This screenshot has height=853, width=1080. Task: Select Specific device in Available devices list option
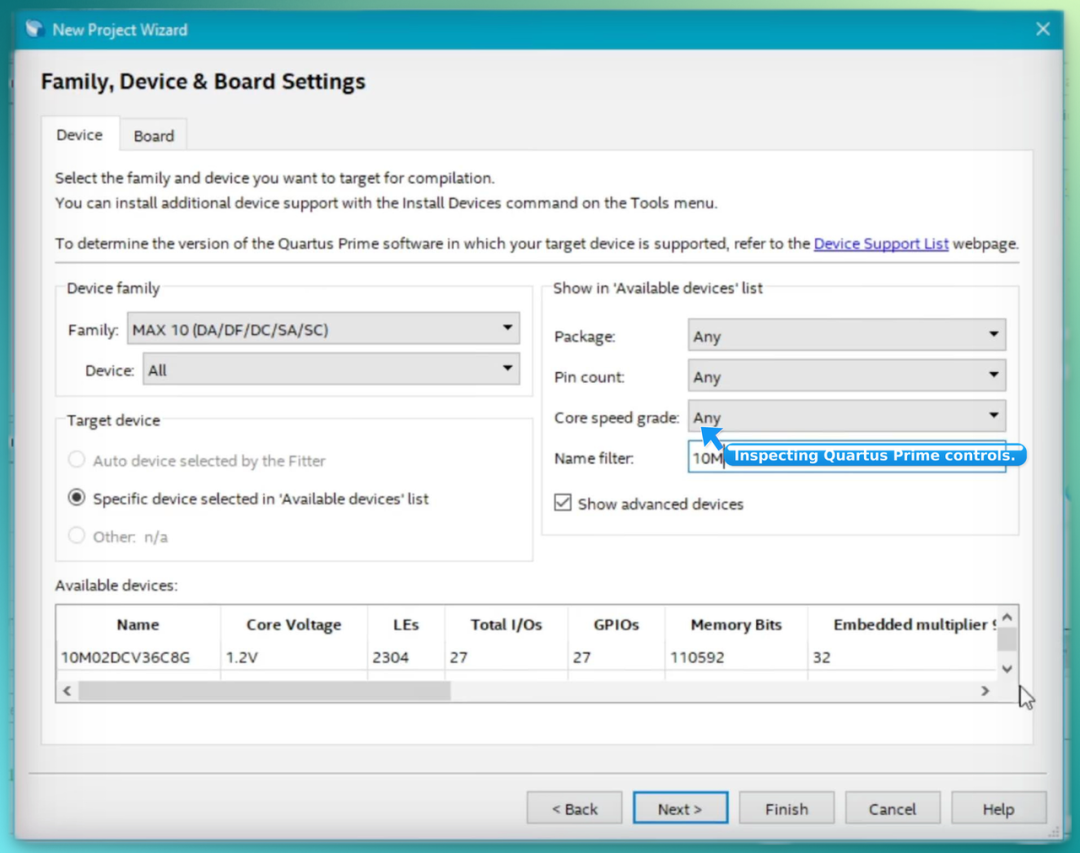(76, 497)
